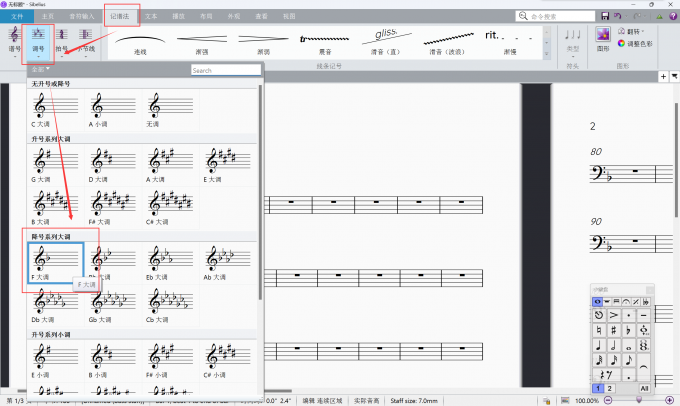This screenshot has height=406, width=680.
Task: Click the command search box
Action: point(555,16)
